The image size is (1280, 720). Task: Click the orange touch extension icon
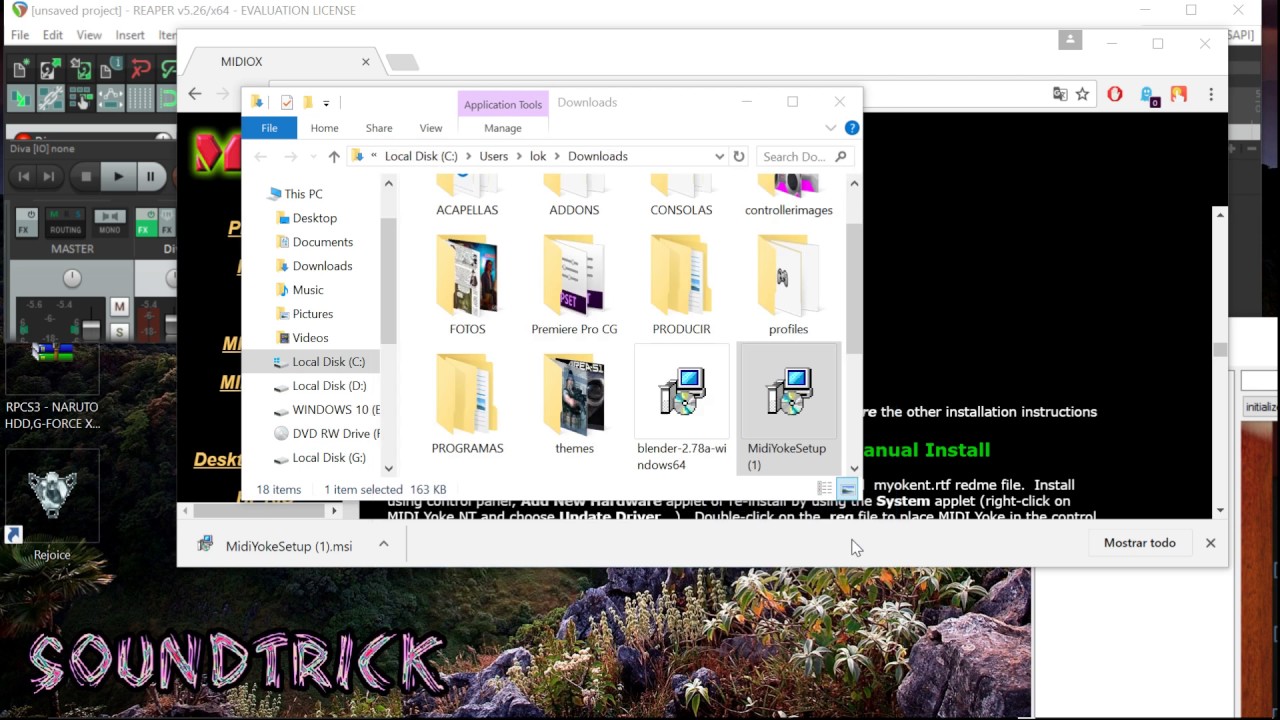click(1179, 94)
